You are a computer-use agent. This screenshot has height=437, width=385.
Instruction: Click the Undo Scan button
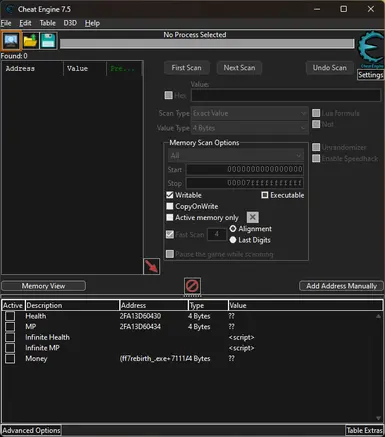coord(329,68)
